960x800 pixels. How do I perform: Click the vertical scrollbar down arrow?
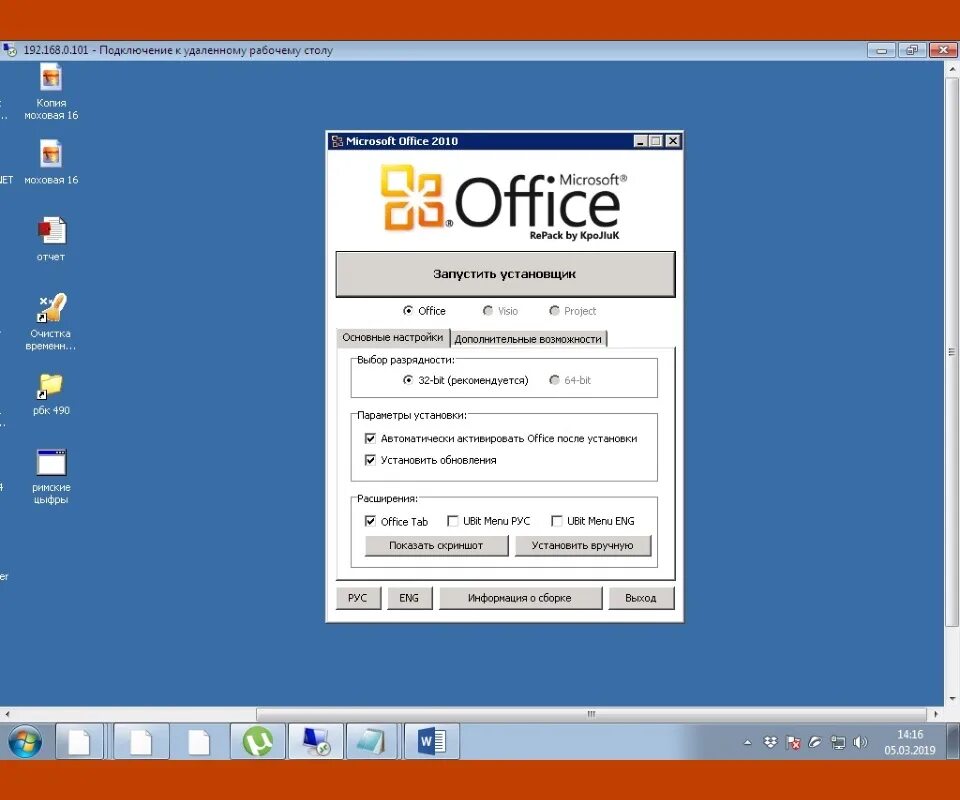[952, 698]
